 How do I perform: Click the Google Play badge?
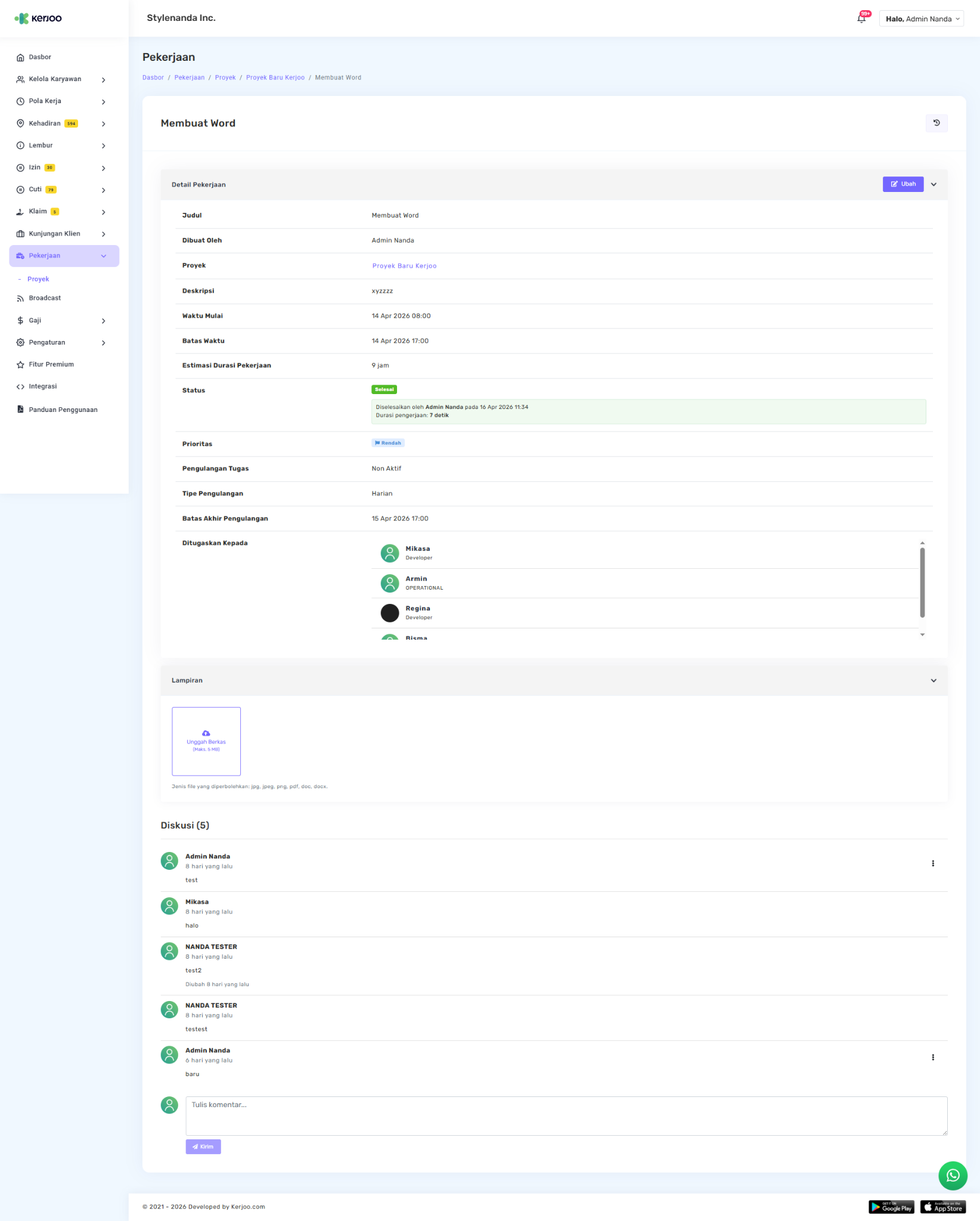tap(891, 1207)
